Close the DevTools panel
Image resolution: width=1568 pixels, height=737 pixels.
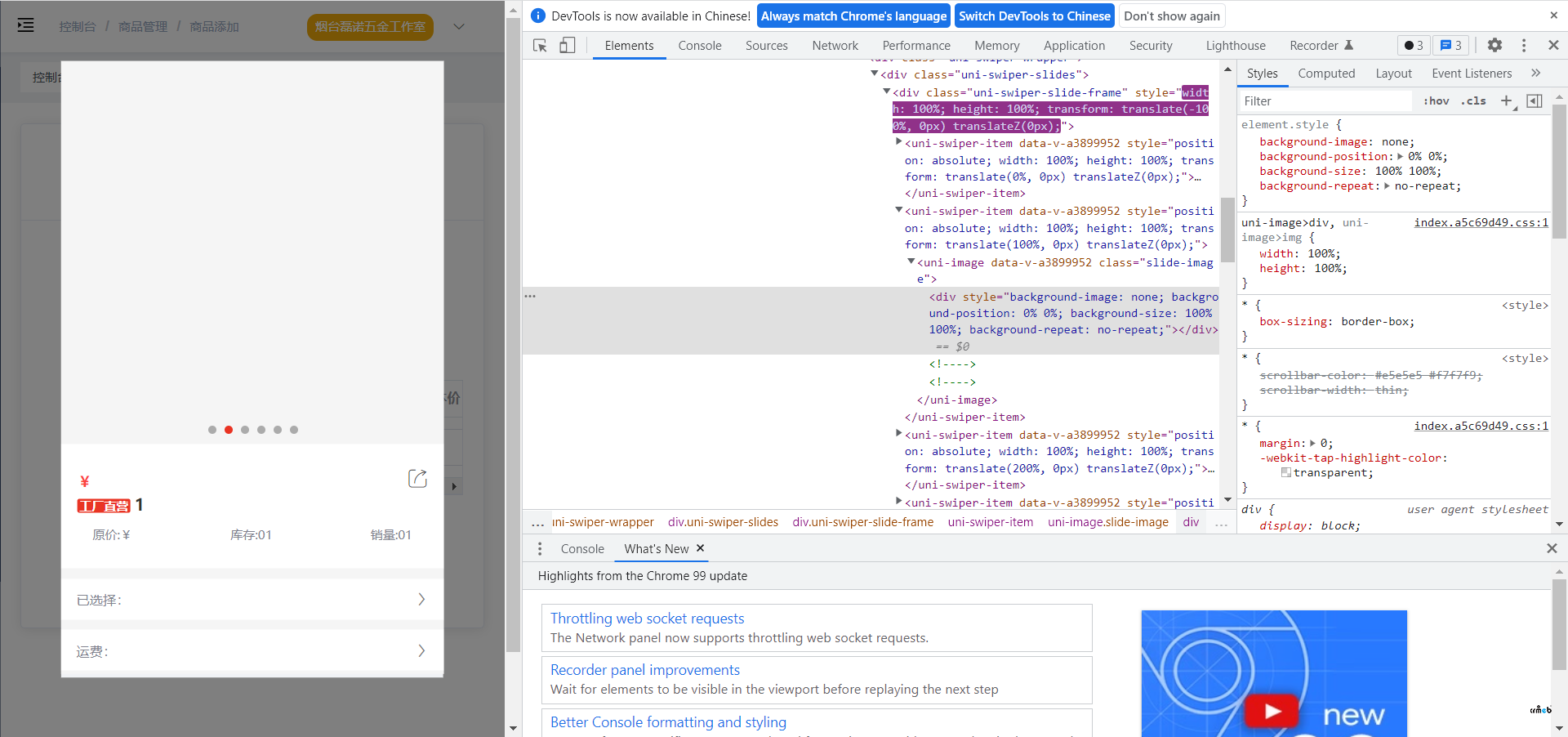(x=1553, y=46)
